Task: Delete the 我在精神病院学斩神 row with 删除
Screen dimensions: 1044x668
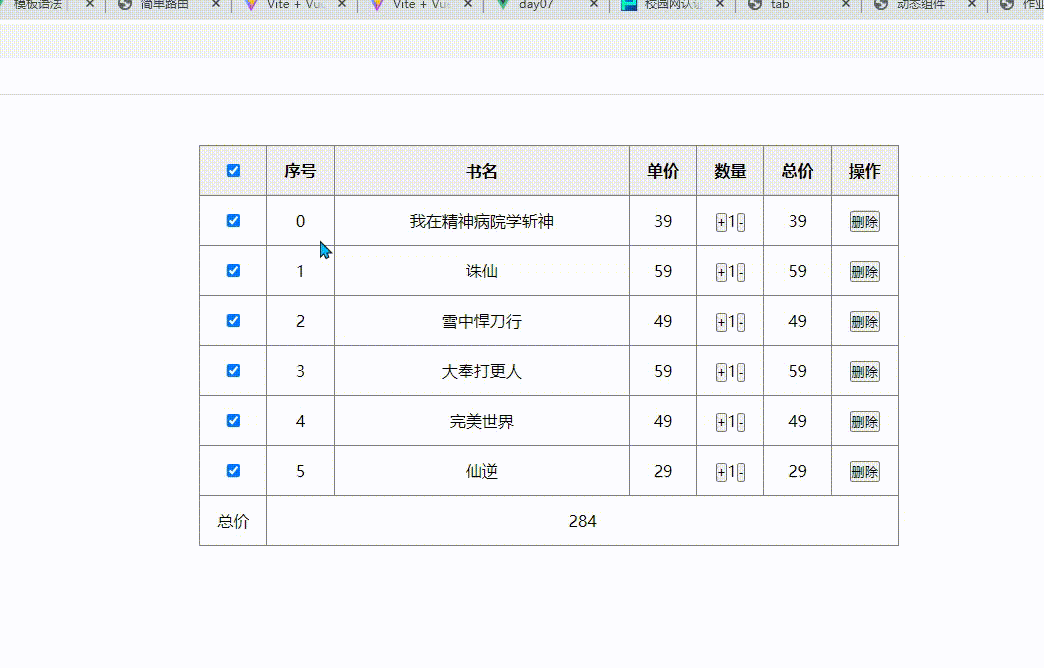Action: tap(864, 222)
